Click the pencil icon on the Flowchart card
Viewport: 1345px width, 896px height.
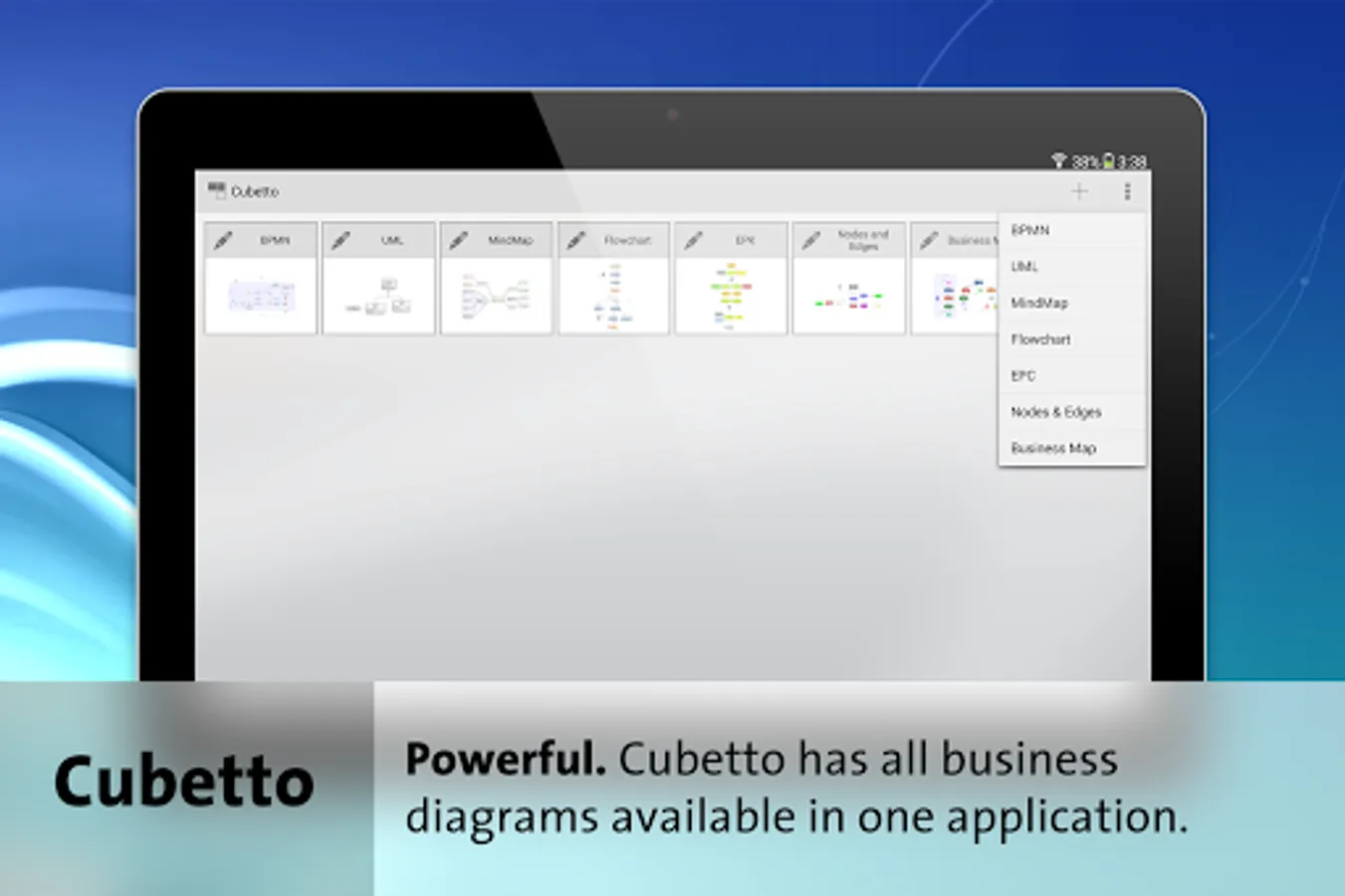(575, 240)
